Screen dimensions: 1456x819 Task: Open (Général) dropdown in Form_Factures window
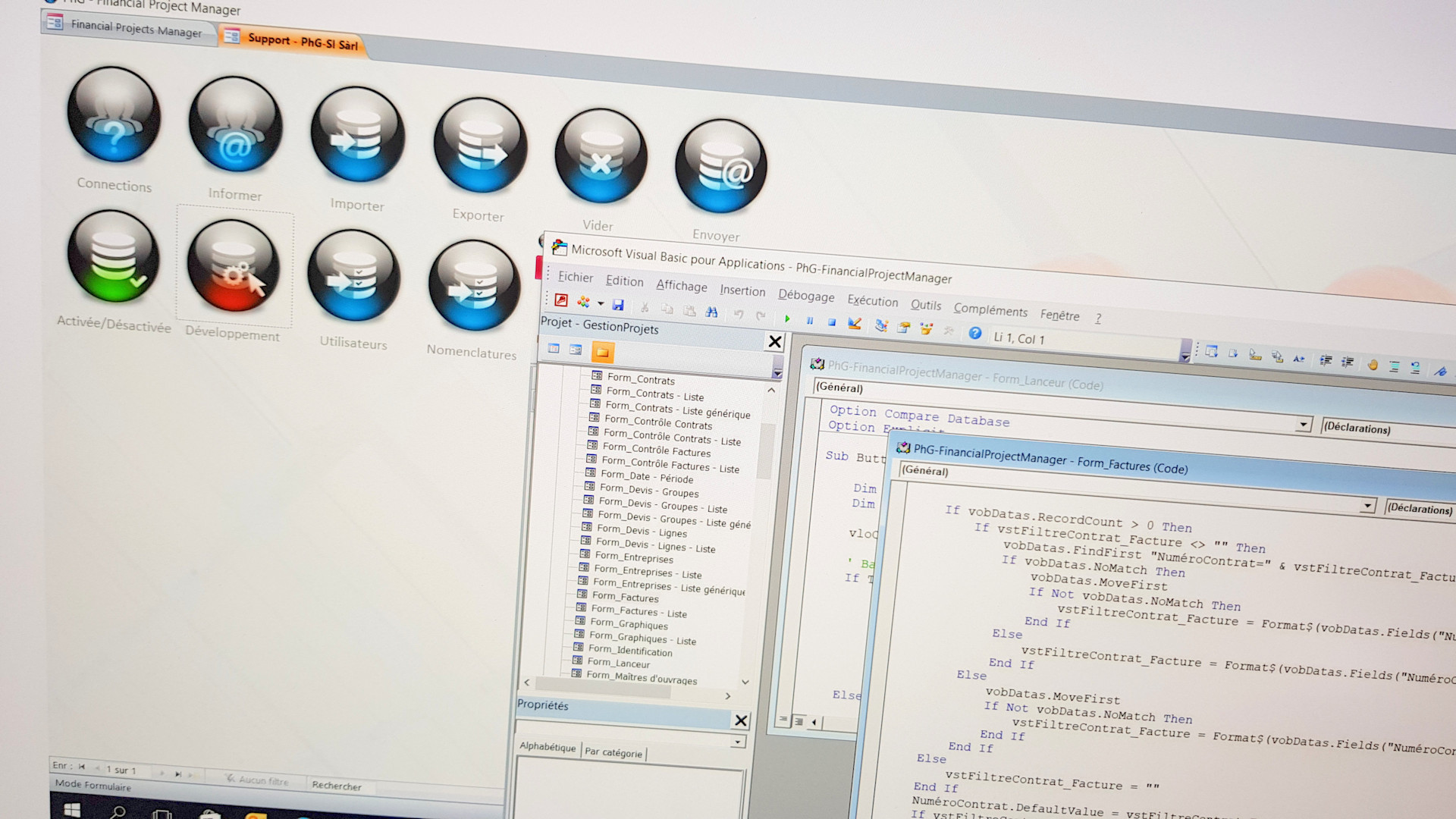1367,505
